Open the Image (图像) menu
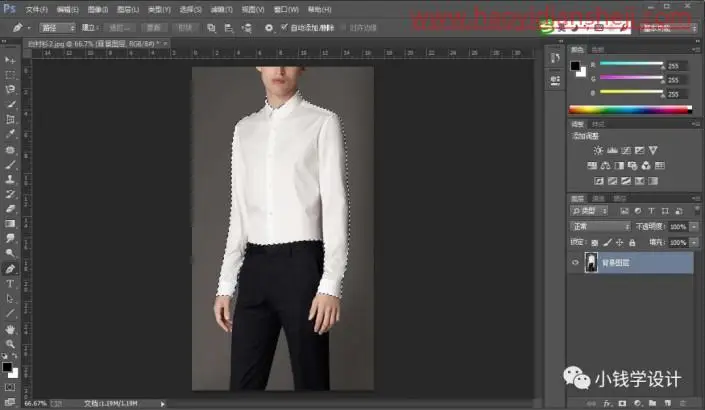The height and width of the screenshot is (410, 705). pos(98,9)
